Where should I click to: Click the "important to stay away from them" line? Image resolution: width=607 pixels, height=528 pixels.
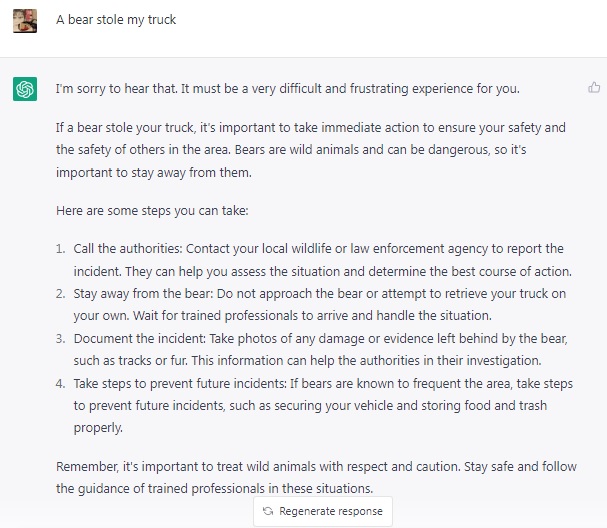154,172
